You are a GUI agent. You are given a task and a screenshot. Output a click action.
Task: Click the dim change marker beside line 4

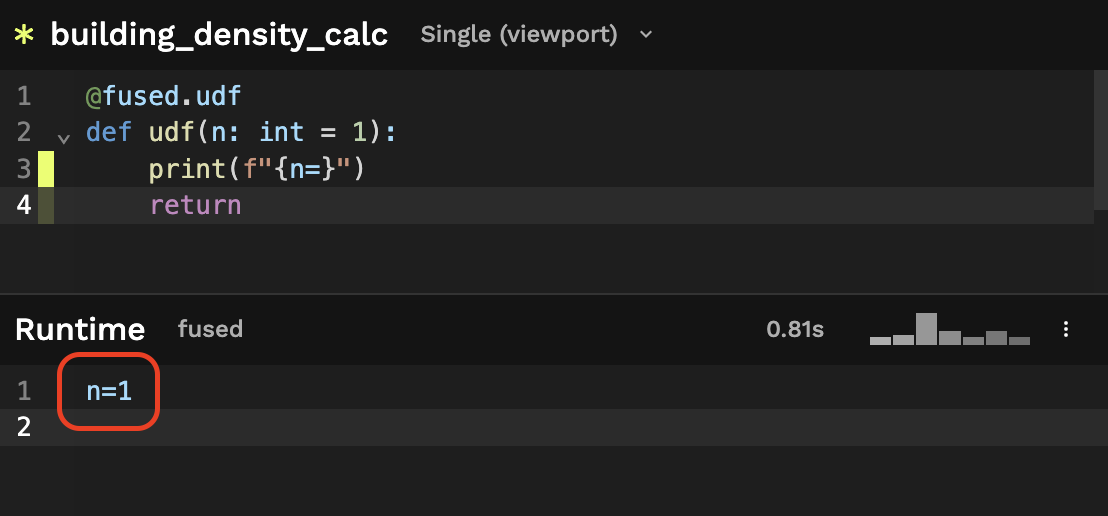click(x=46, y=206)
